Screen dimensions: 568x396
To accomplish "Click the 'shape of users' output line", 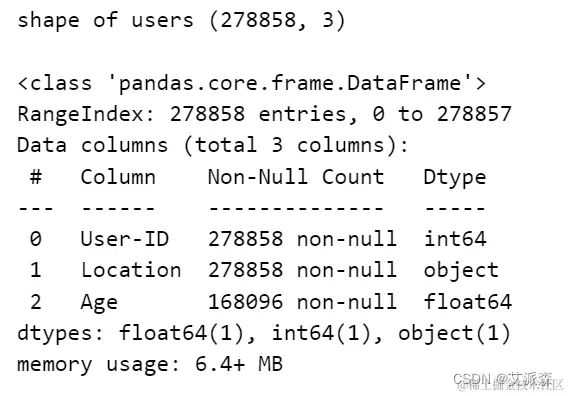I will 181,20.
